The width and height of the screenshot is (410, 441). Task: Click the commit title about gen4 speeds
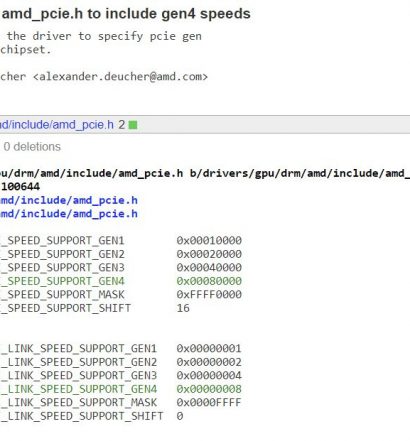coord(126,14)
